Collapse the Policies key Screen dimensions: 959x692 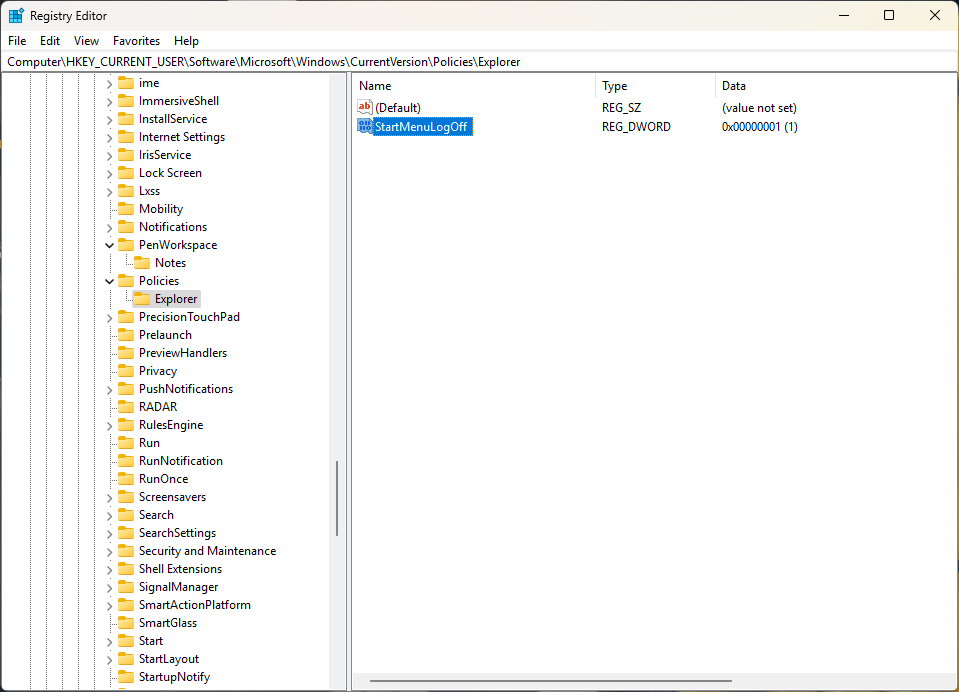pos(109,280)
